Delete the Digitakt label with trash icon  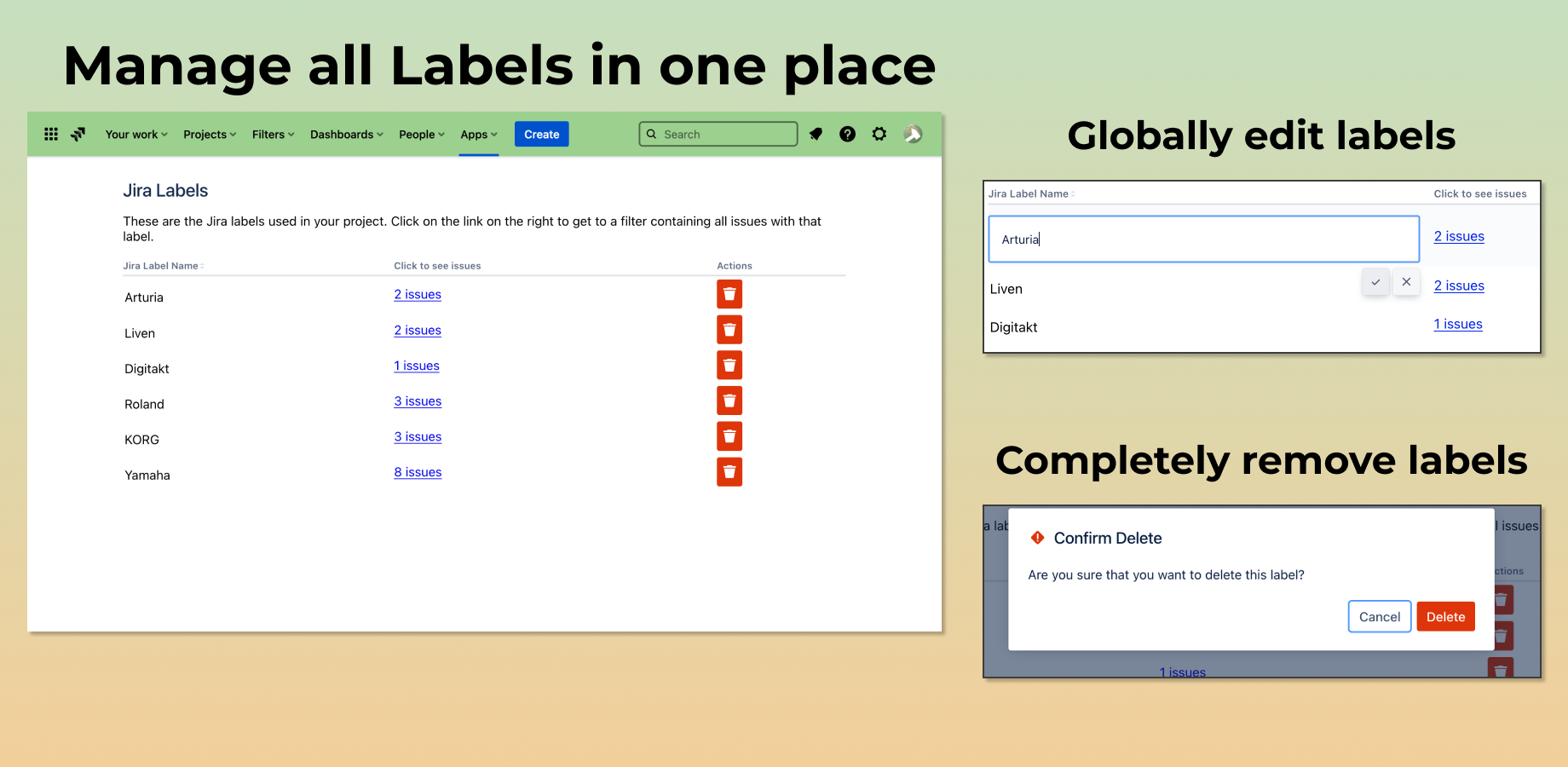[729, 366]
